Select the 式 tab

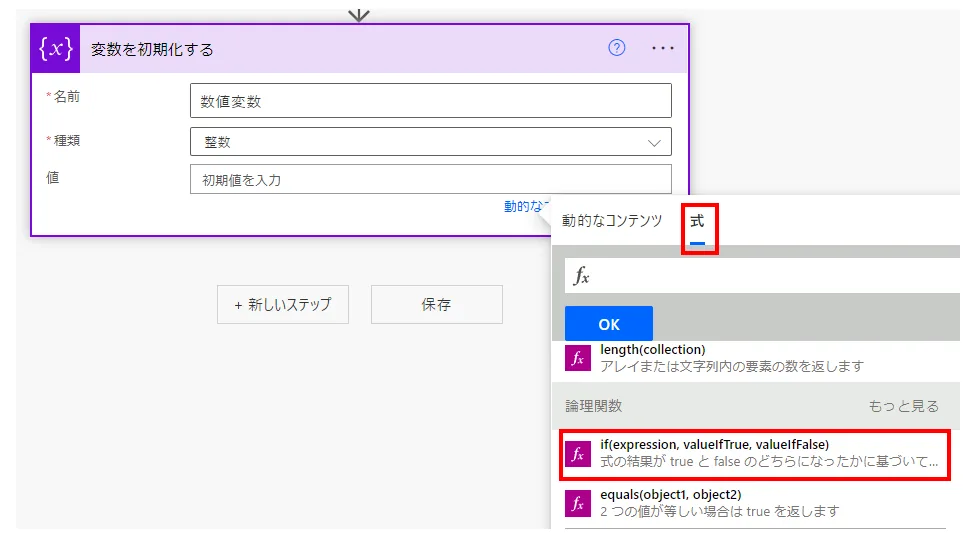tap(697, 221)
